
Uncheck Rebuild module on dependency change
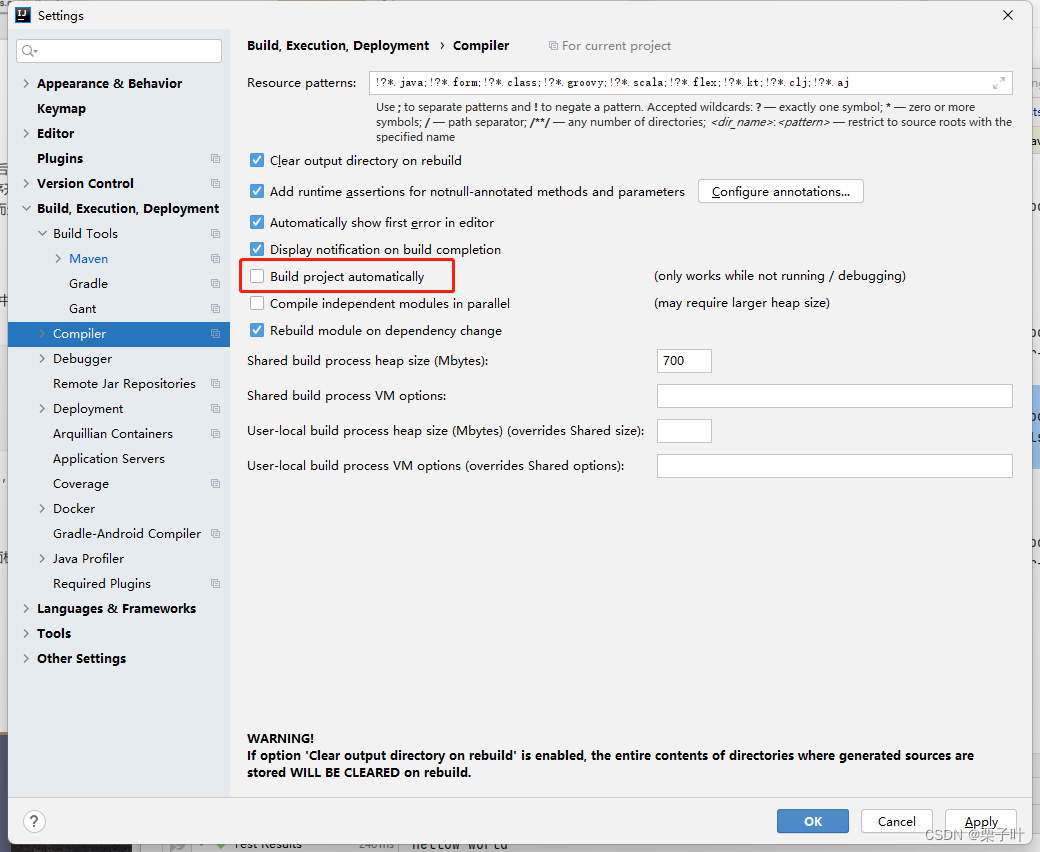(x=257, y=330)
